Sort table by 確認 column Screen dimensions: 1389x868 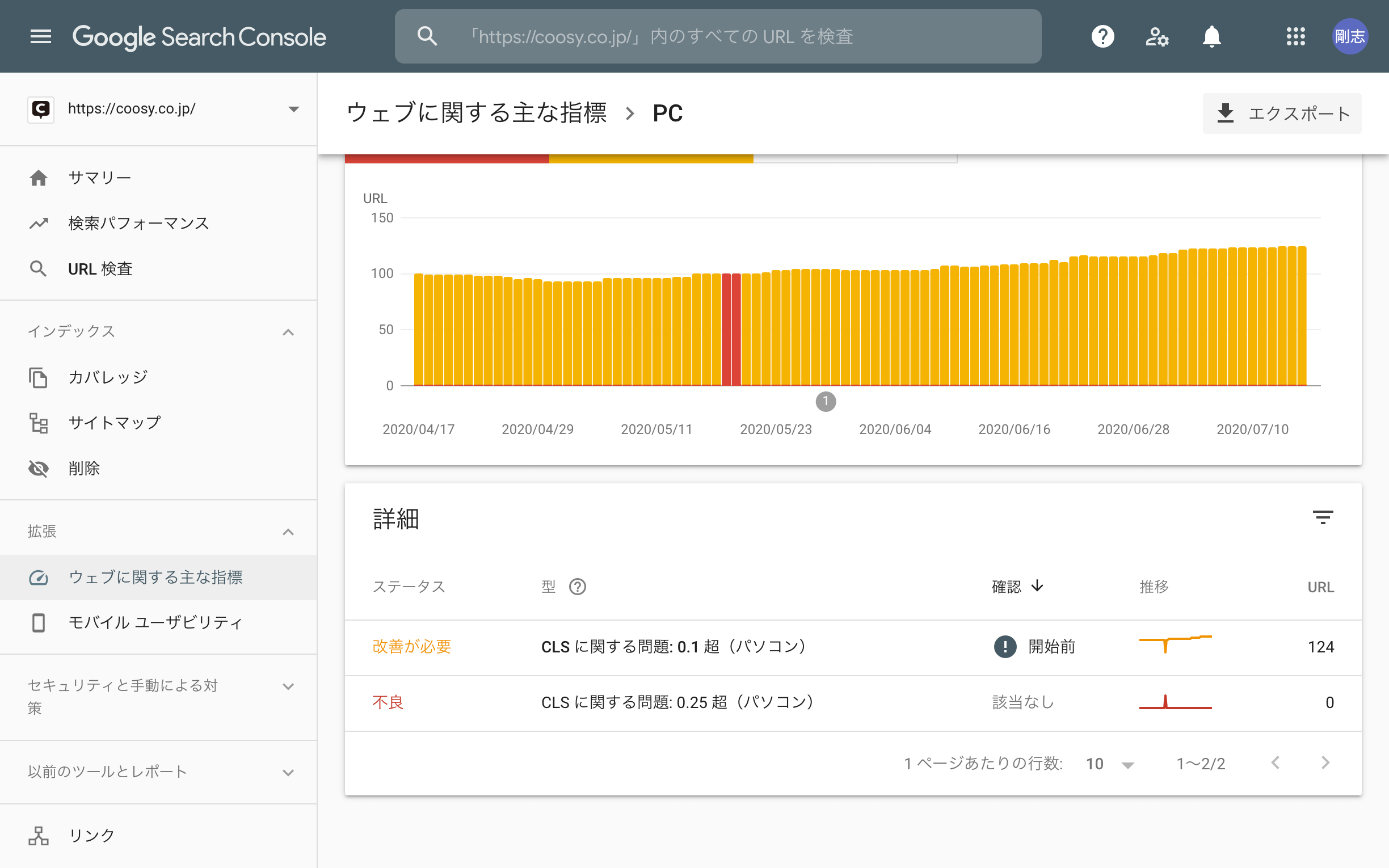[x=1006, y=587]
